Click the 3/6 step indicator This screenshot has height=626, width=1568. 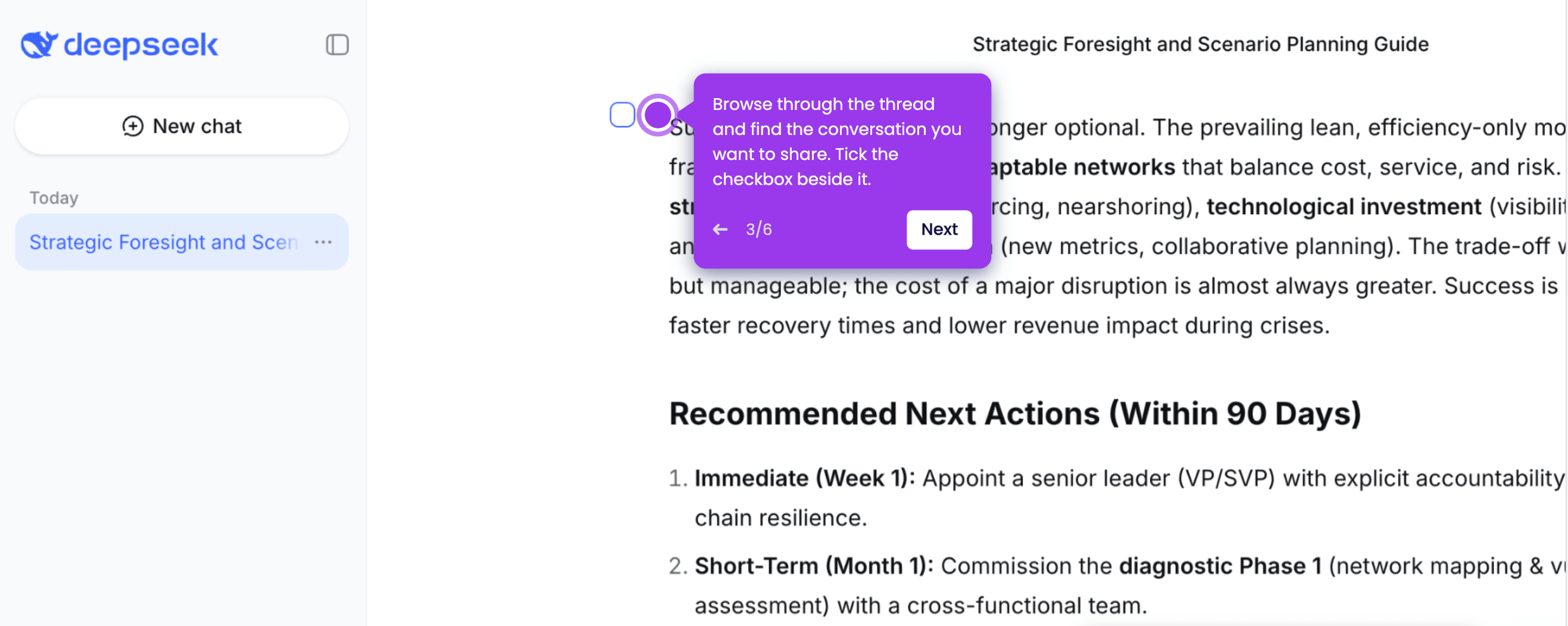point(759,230)
